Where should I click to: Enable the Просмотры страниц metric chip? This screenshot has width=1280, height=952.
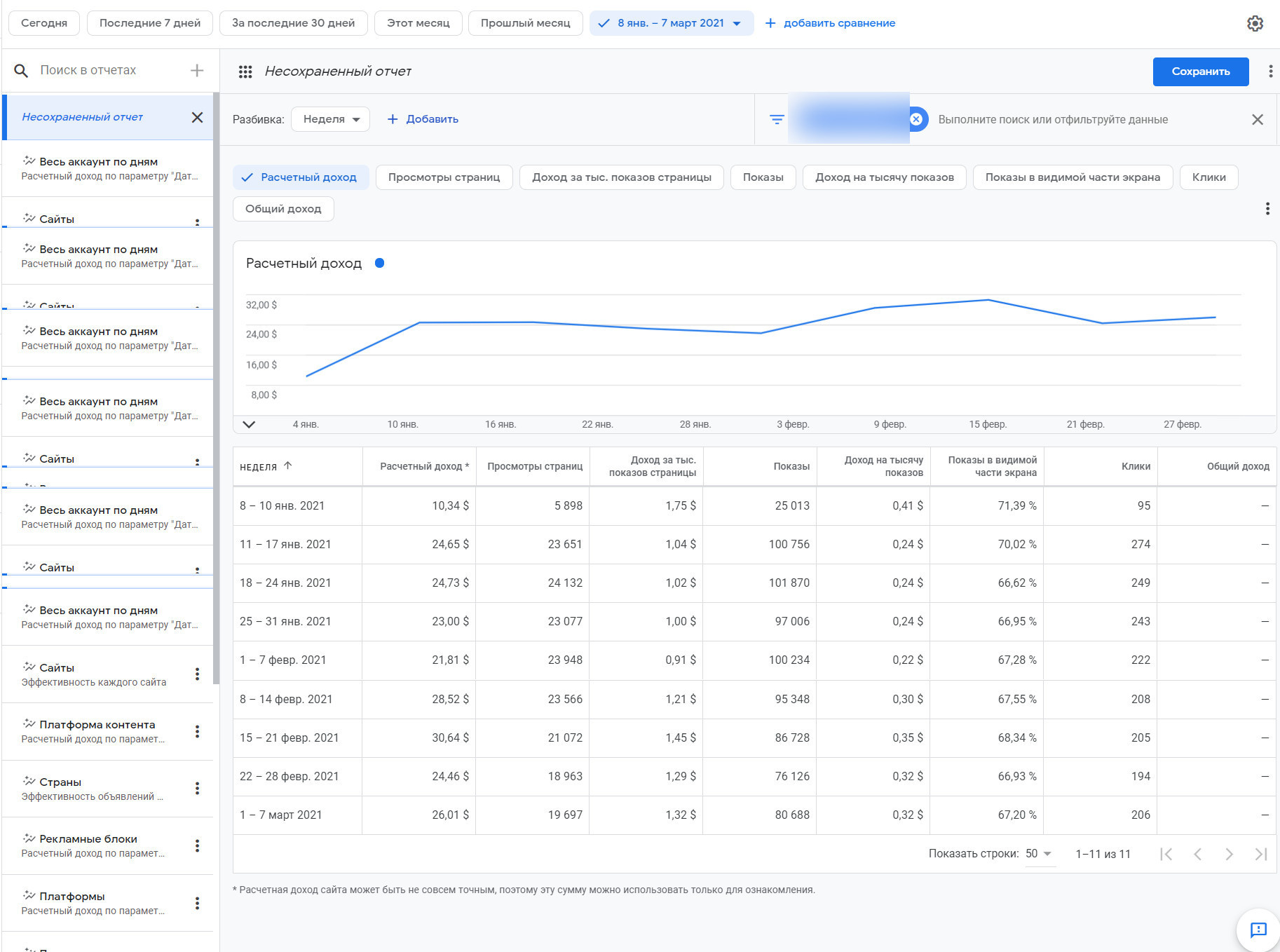(x=444, y=177)
